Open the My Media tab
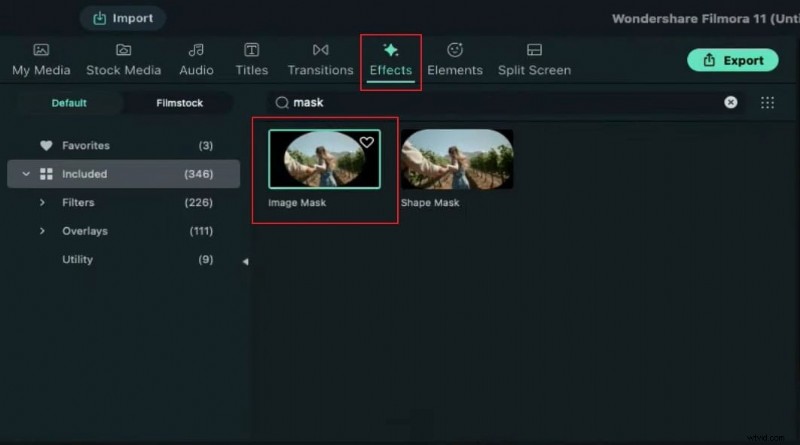Viewport: 800px width, 445px height. tap(41, 60)
